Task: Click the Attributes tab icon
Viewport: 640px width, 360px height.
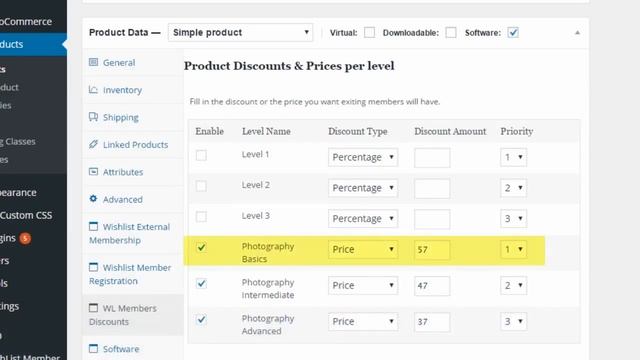Action: coord(93,171)
